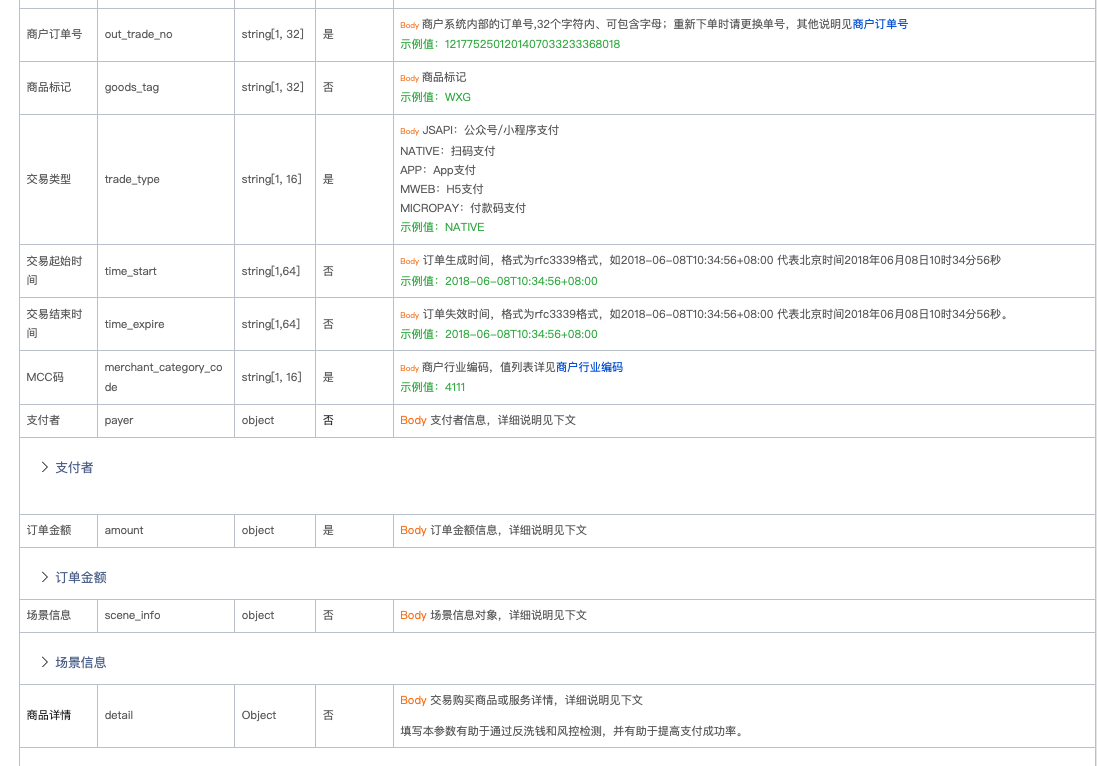Click the 交易类型 row label
Viewport: 1097px width, 766px height.
[49, 180]
